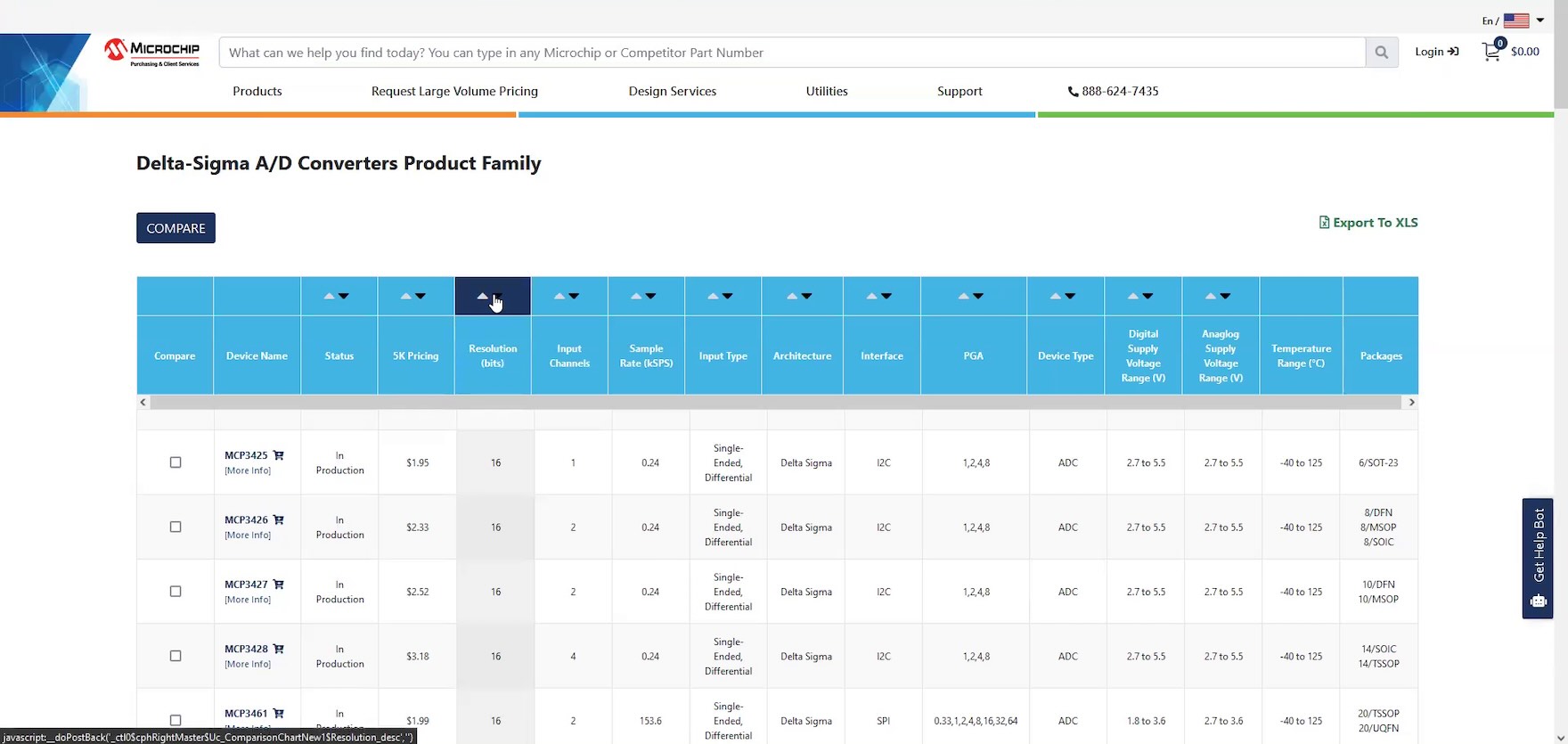
Task: Add MCP3425 to cart via cart icon
Action: point(279,455)
